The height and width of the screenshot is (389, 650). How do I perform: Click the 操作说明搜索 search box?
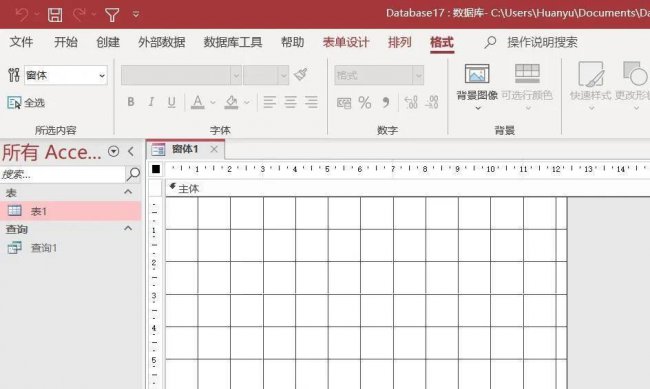tap(542, 42)
